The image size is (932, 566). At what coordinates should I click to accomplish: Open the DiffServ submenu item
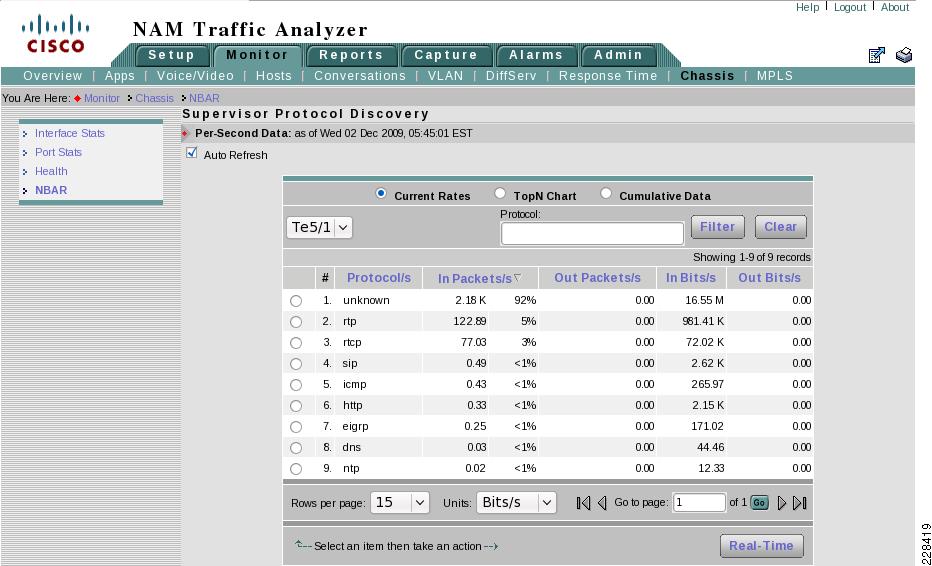(x=511, y=76)
